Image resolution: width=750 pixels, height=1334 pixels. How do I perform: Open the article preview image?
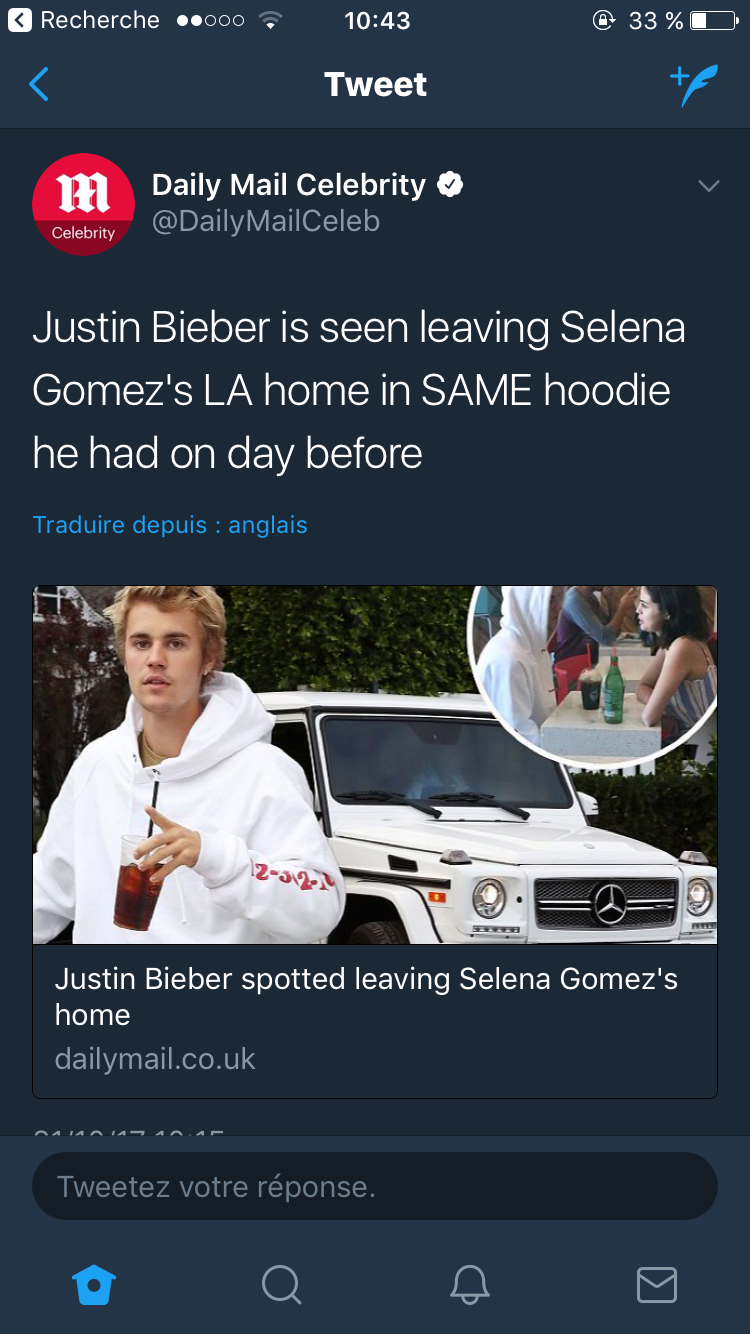pos(375,765)
